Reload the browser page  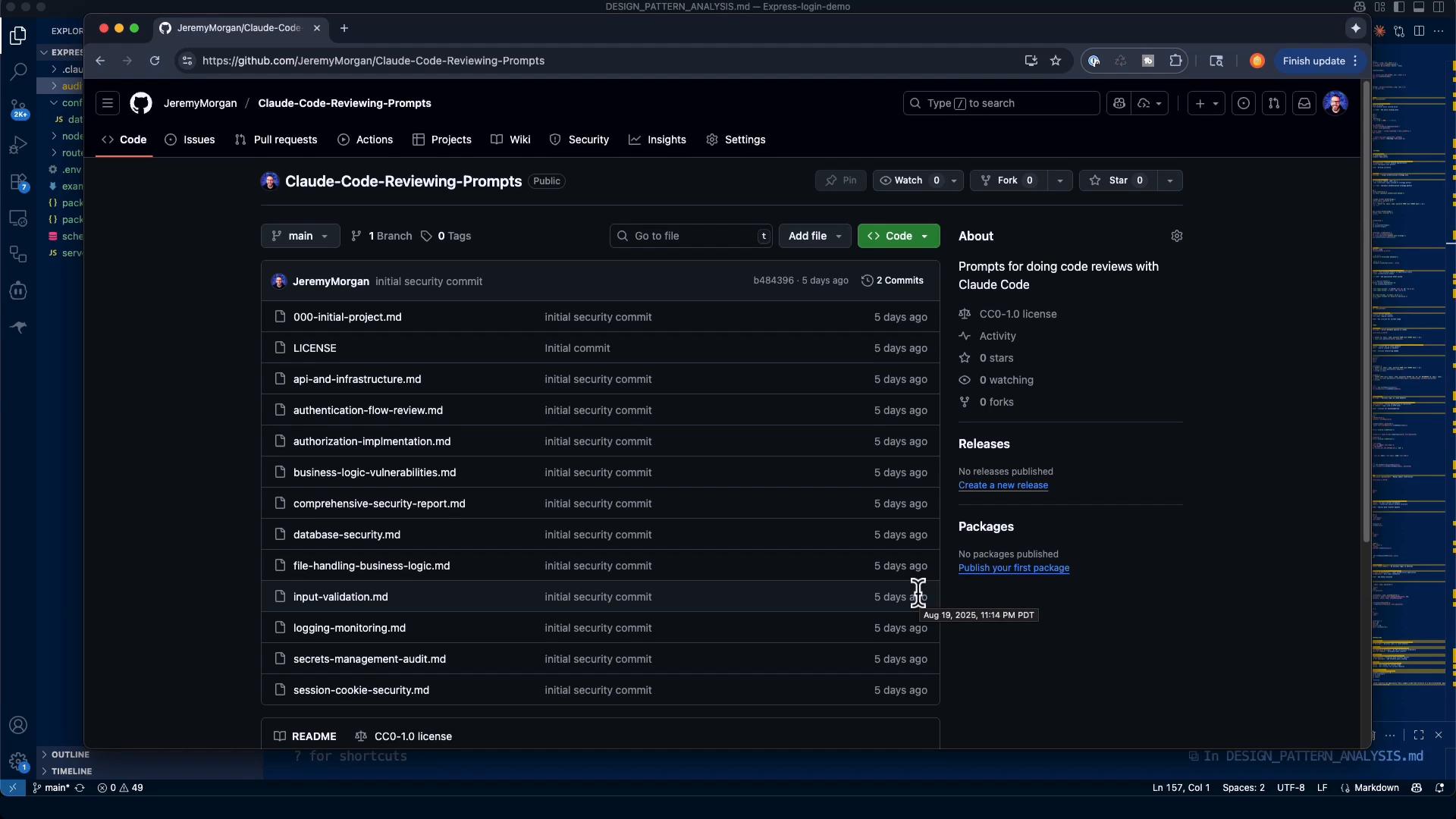(155, 61)
